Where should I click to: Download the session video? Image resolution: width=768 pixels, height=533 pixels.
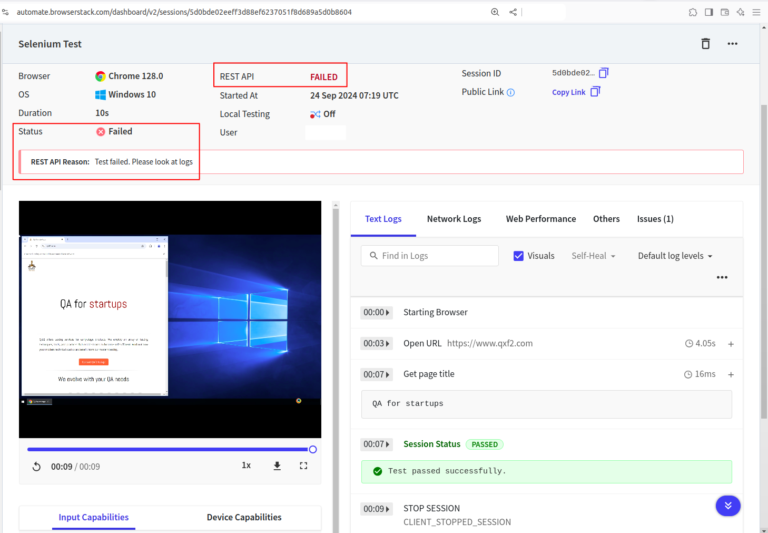pyautogui.click(x=277, y=466)
